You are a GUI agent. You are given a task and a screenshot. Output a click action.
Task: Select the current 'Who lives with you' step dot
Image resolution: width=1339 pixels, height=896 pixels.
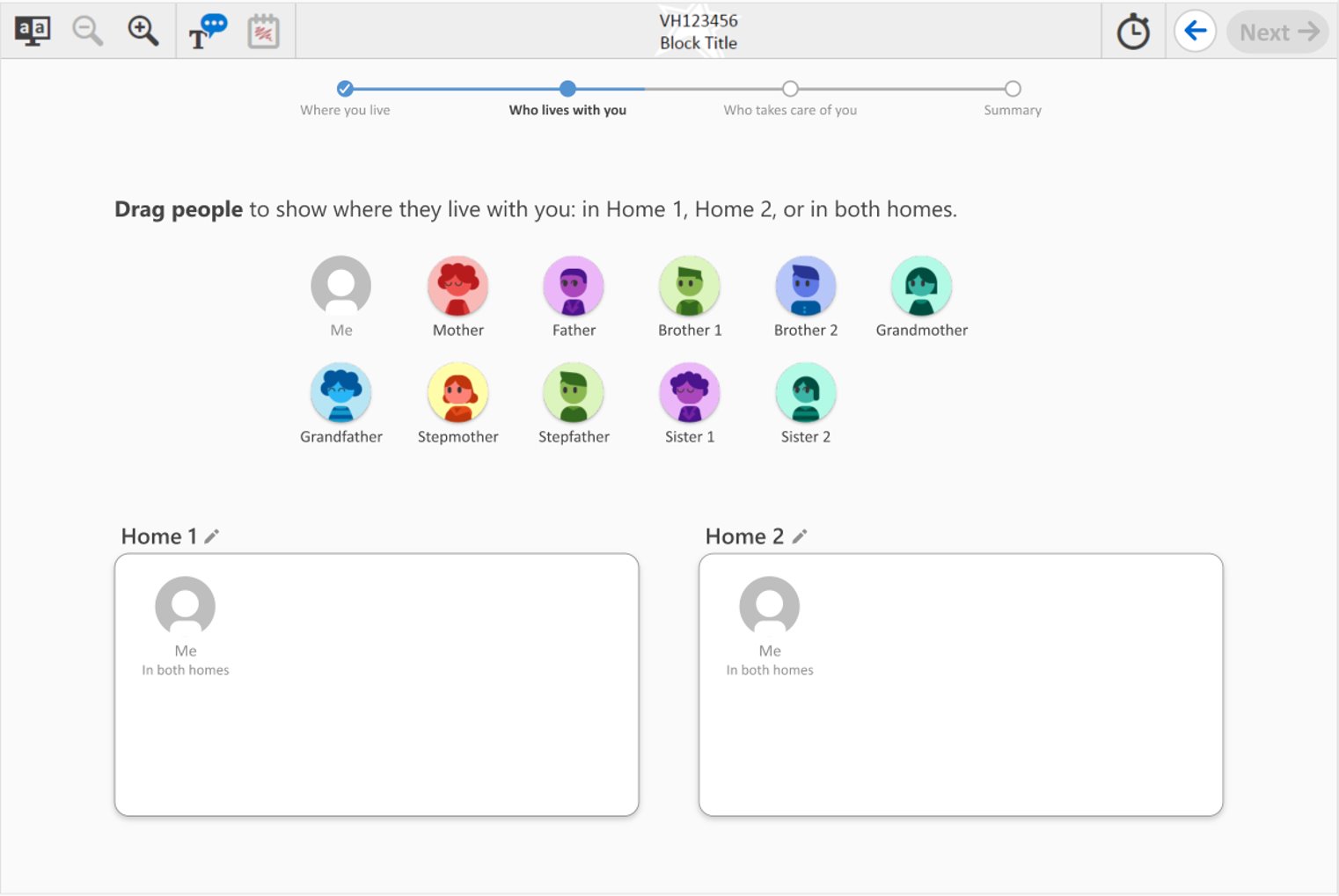coord(567,89)
